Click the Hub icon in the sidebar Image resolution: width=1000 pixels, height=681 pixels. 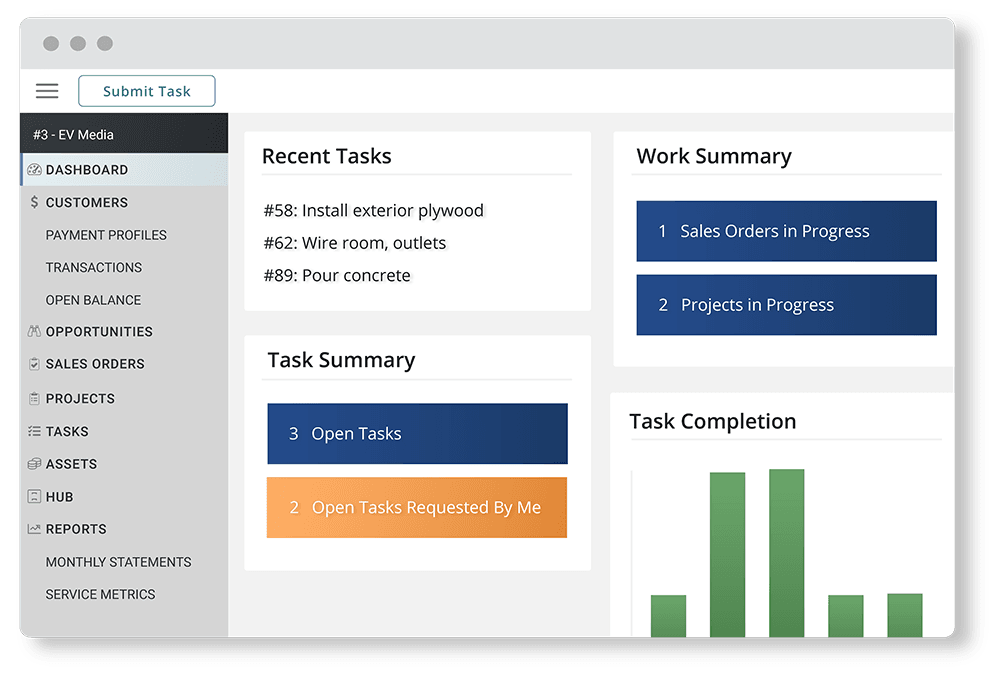click(33, 496)
